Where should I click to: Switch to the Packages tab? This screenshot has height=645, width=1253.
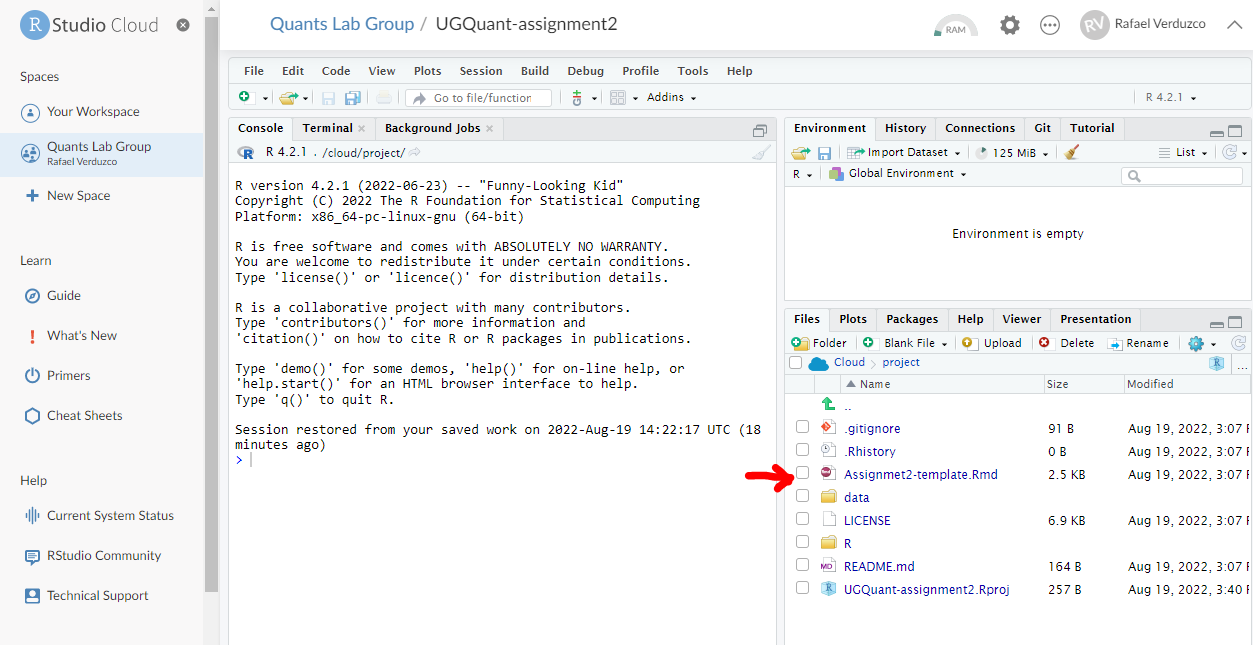point(911,319)
